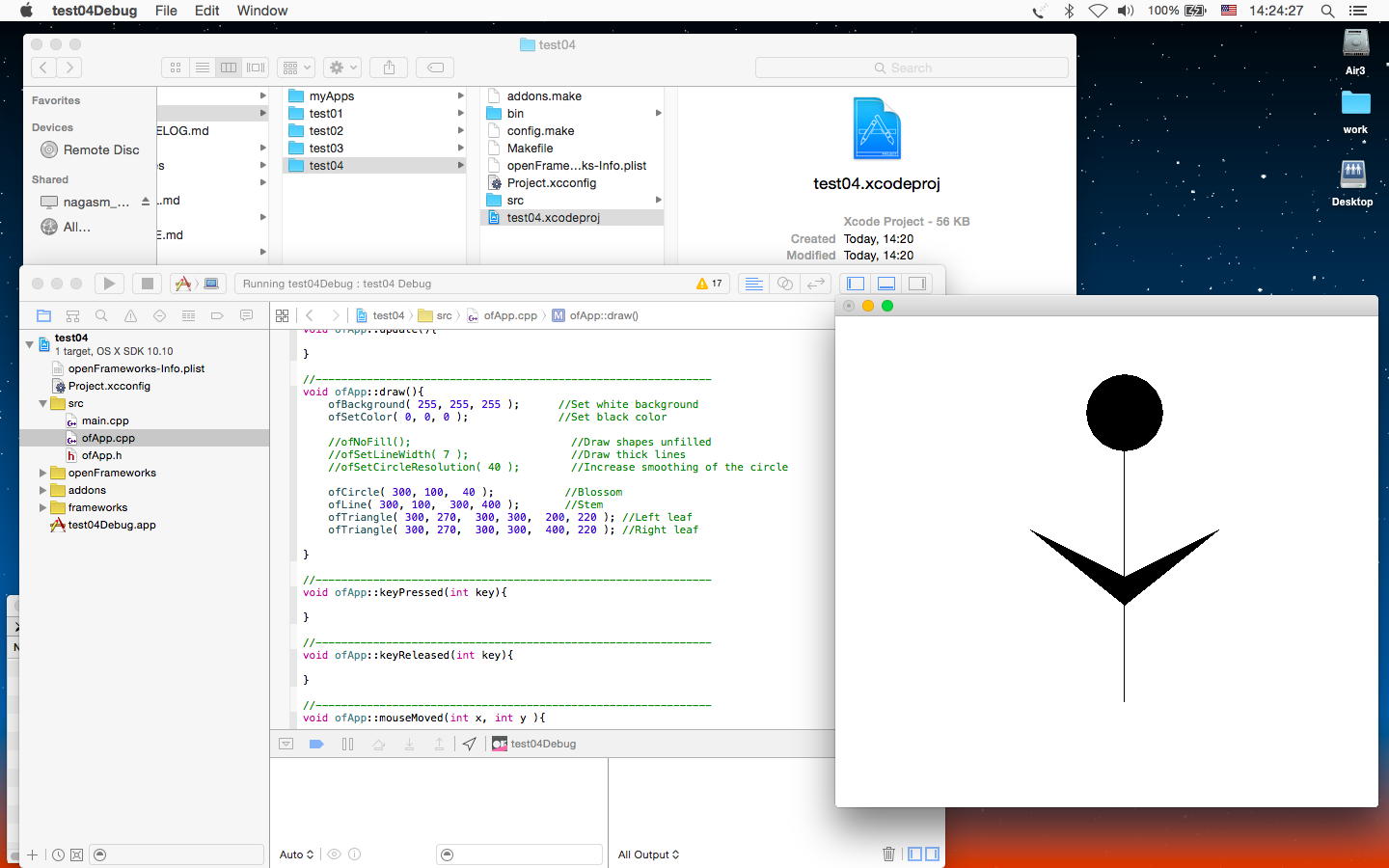The width and height of the screenshot is (1389, 868).
Task: Collapse the src folder in navigator
Action: coord(42,403)
